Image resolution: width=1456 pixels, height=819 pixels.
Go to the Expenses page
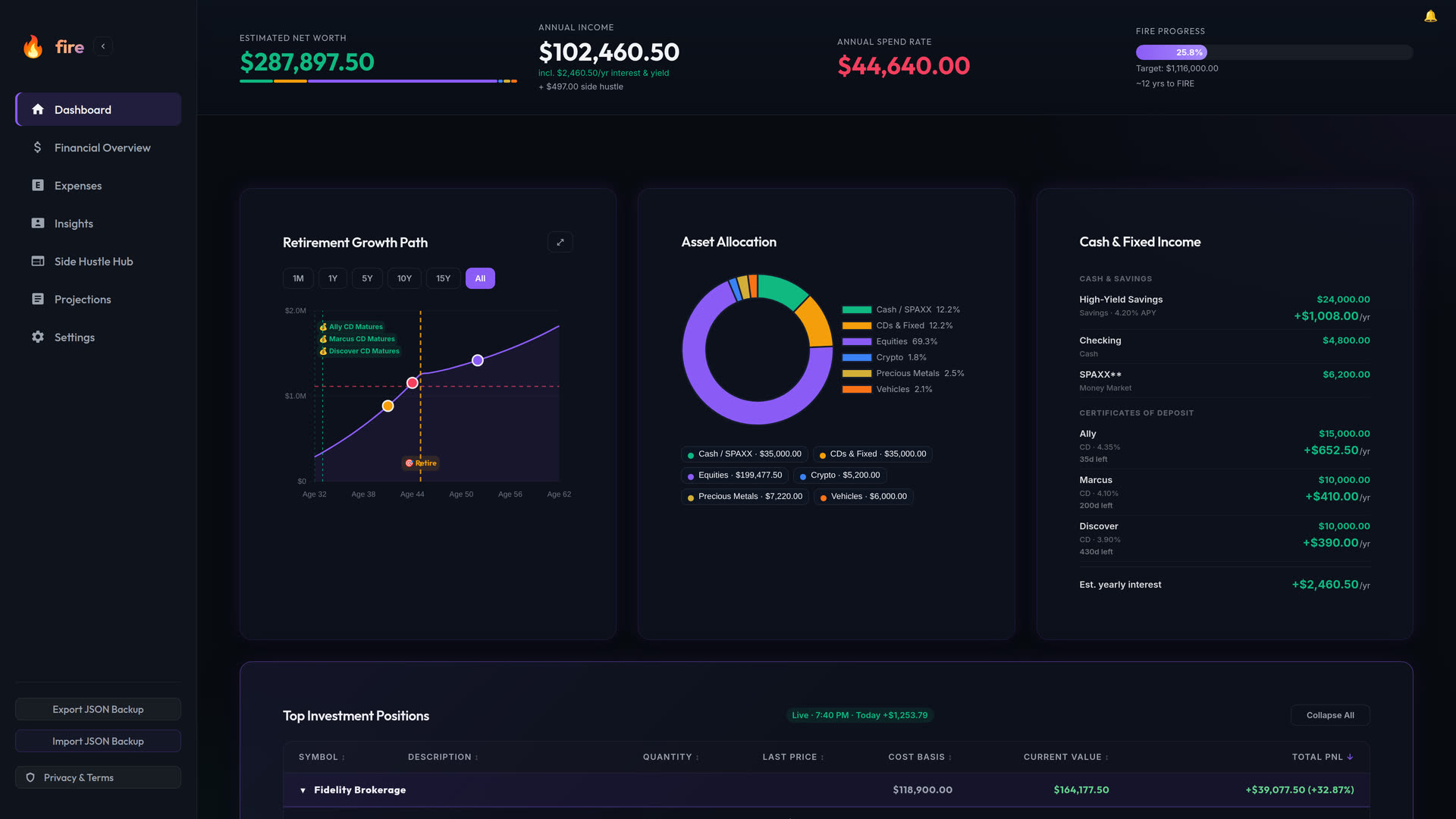tap(98, 185)
